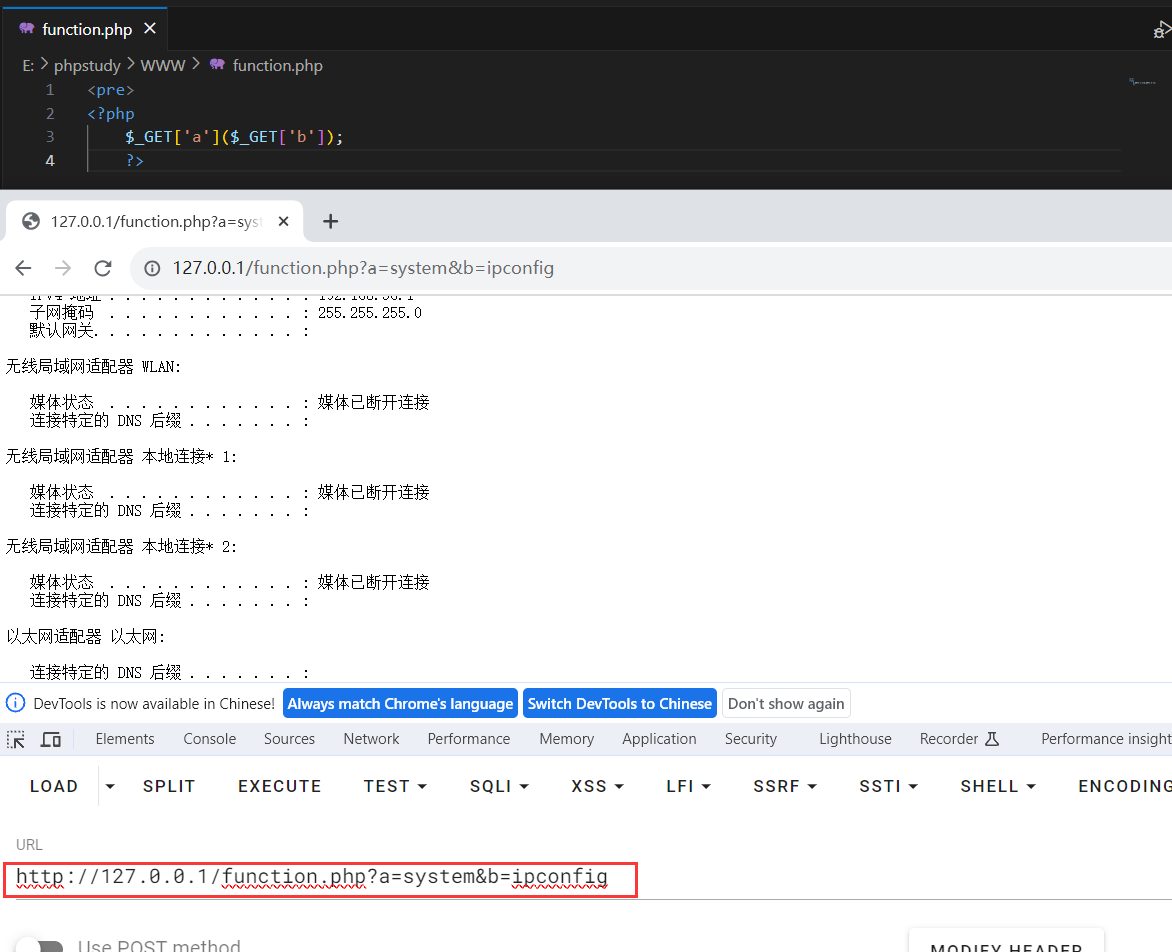Click the code minimap in the editor
1172x952 pixels.
coord(1142,81)
